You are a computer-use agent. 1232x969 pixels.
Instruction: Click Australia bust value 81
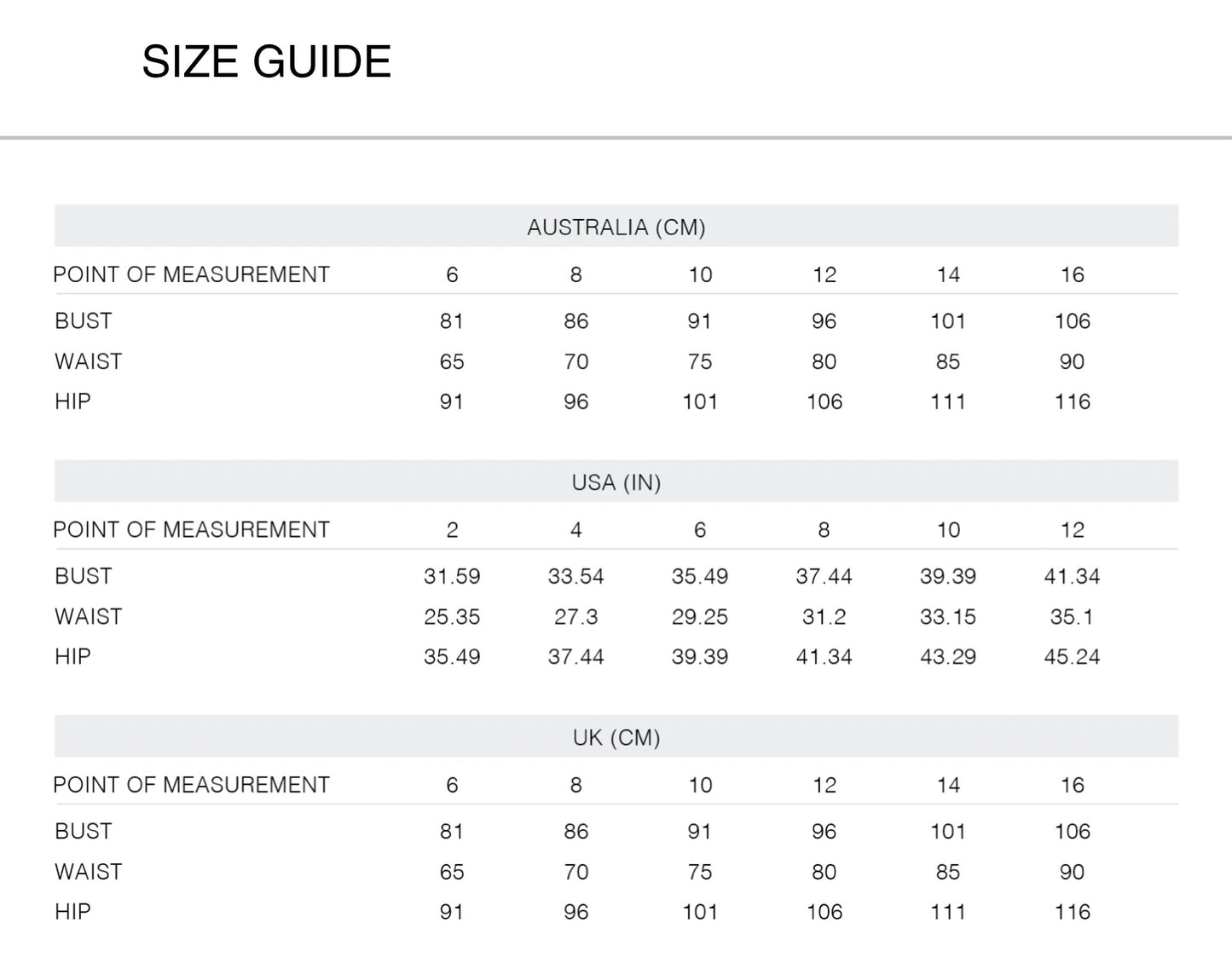tap(451, 321)
